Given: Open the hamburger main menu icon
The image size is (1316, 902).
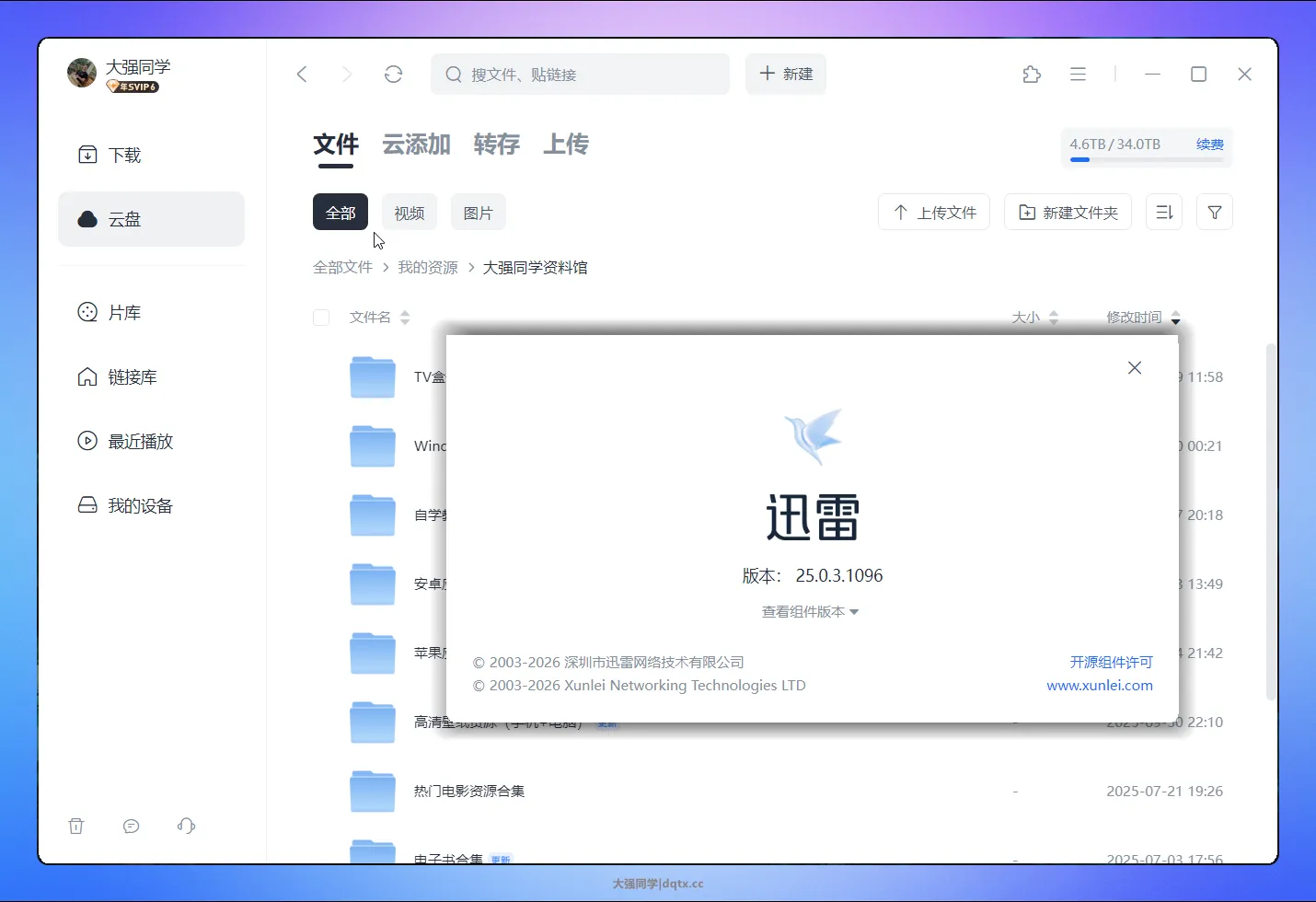Looking at the screenshot, I should (1078, 75).
